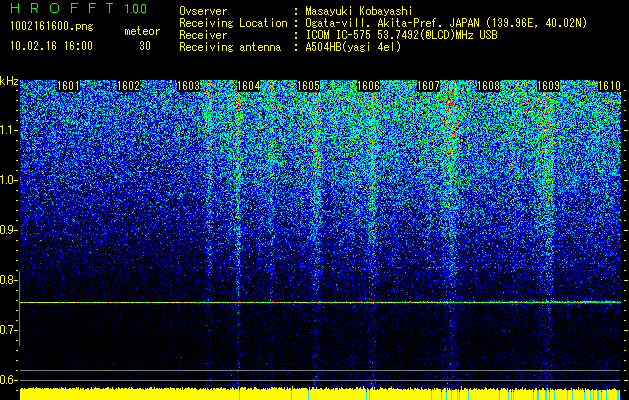Screen dimensions: 629x400
Task: Click the Receiving Location label
Action: pyautogui.click(x=233, y=23)
